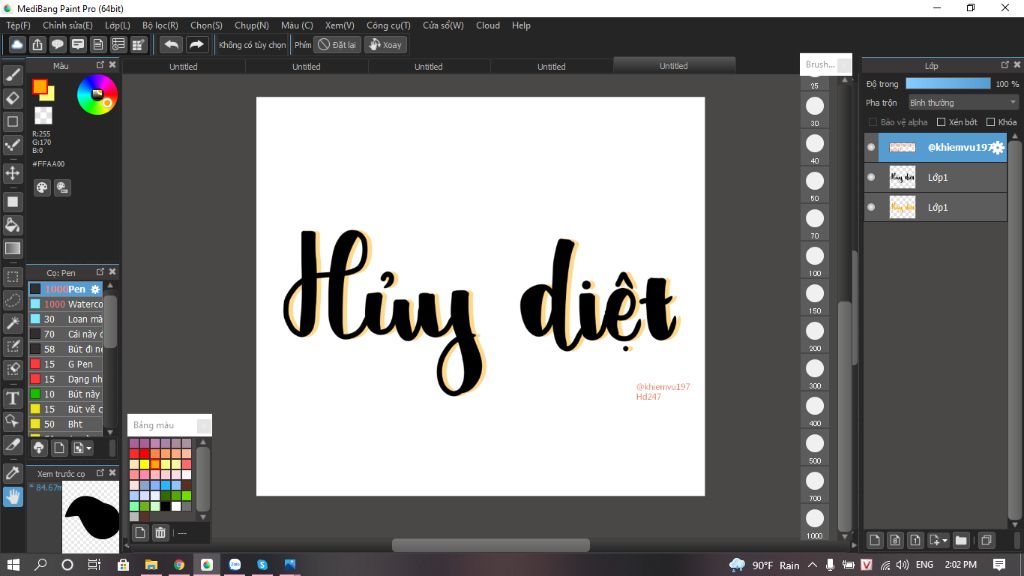Open gear settings of 1000 Pen brush
The height and width of the screenshot is (576, 1024).
[95, 289]
